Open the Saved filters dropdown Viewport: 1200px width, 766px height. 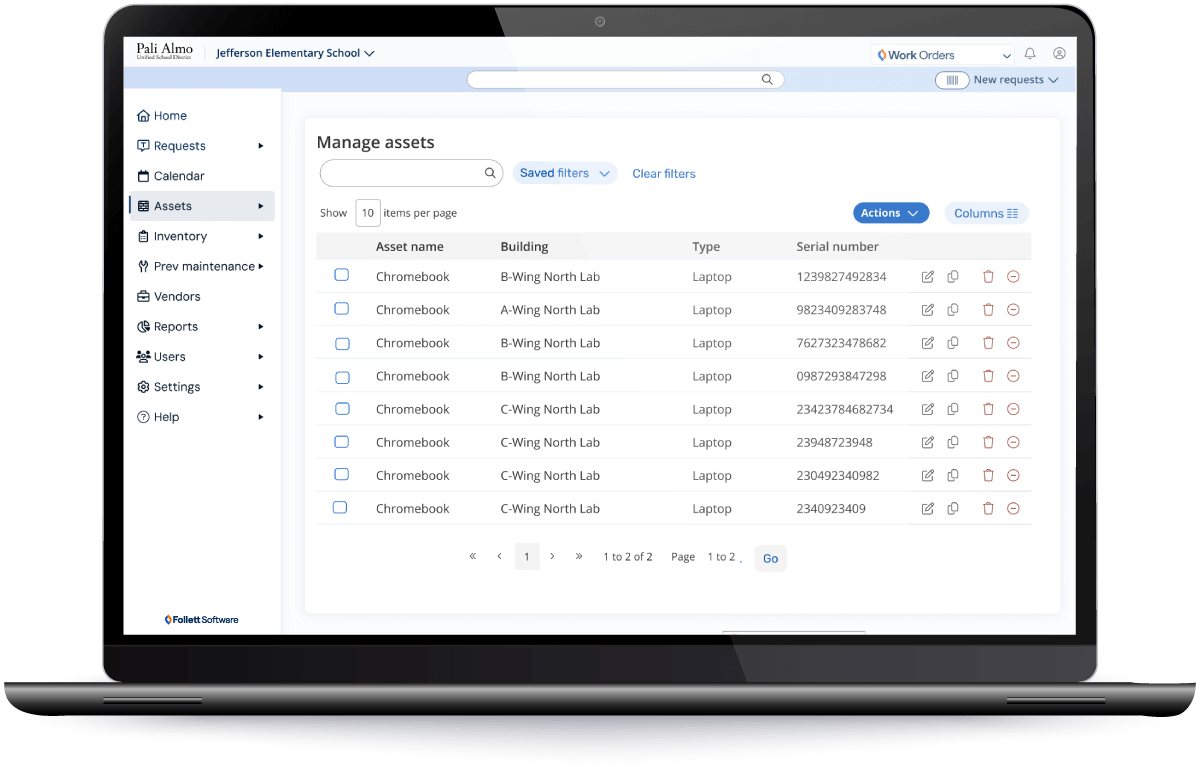tap(565, 173)
